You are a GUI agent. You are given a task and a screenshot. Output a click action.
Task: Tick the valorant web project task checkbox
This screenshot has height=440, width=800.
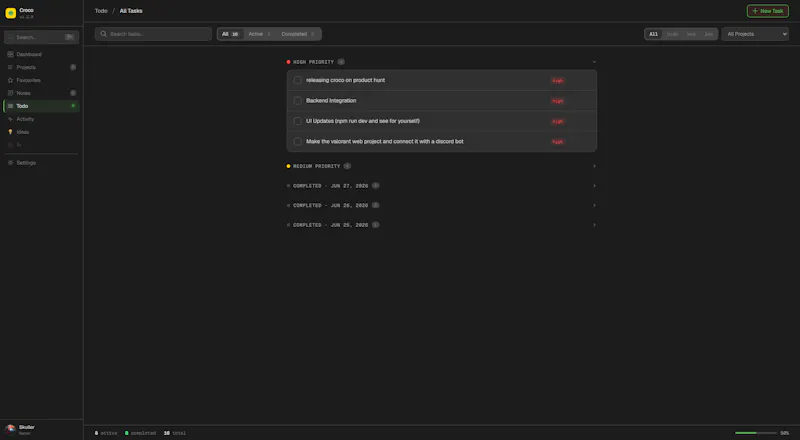point(297,141)
